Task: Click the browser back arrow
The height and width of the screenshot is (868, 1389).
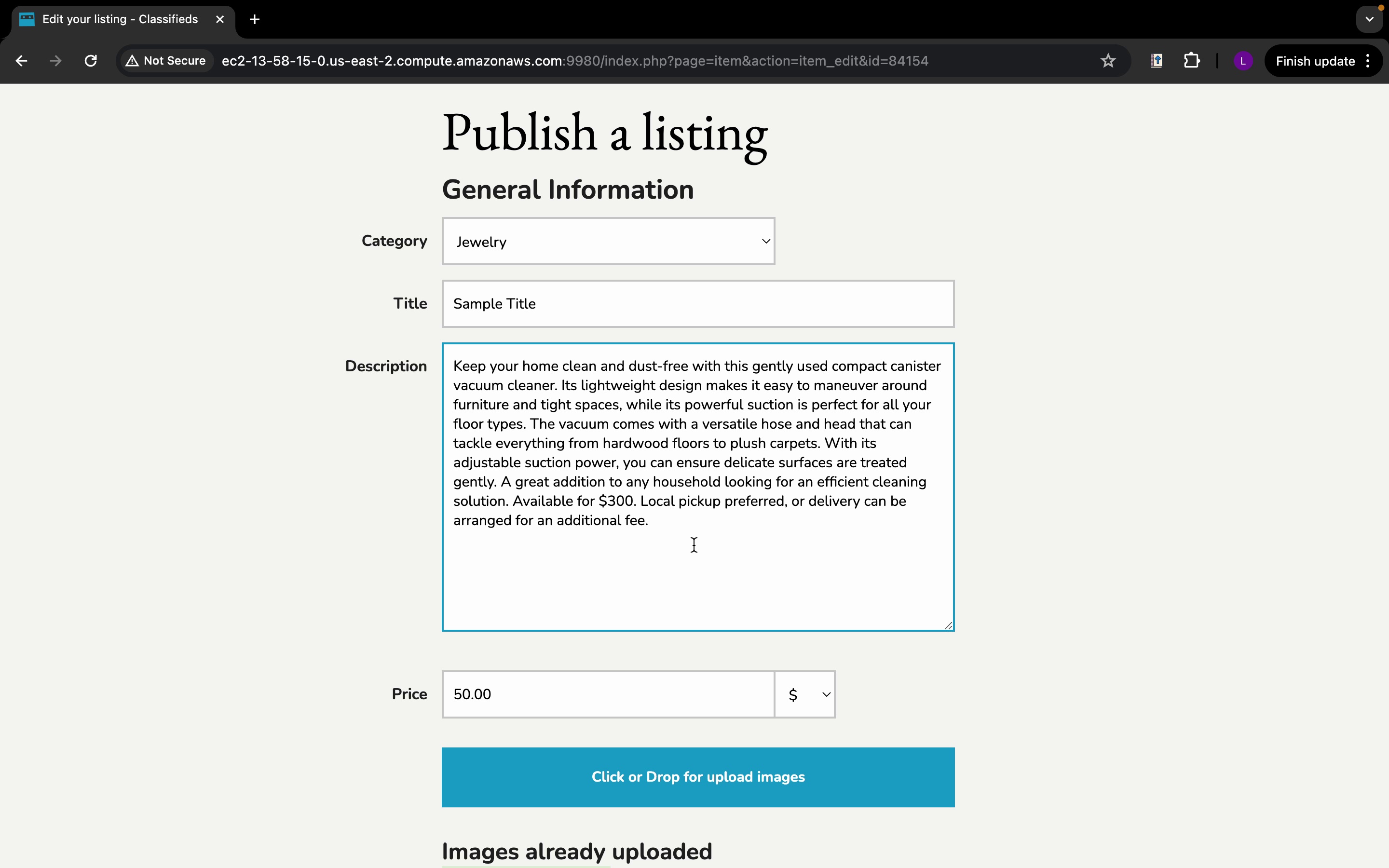Action: point(21,61)
